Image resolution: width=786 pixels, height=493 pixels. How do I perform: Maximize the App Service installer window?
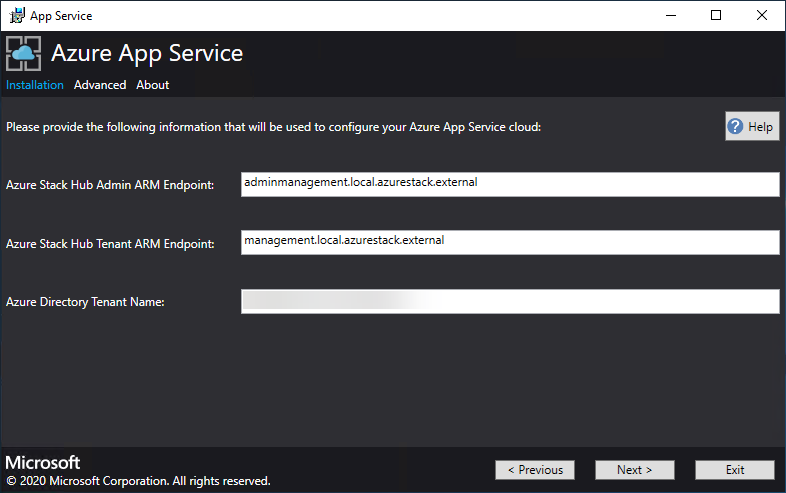pyautogui.click(x=716, y=15)
